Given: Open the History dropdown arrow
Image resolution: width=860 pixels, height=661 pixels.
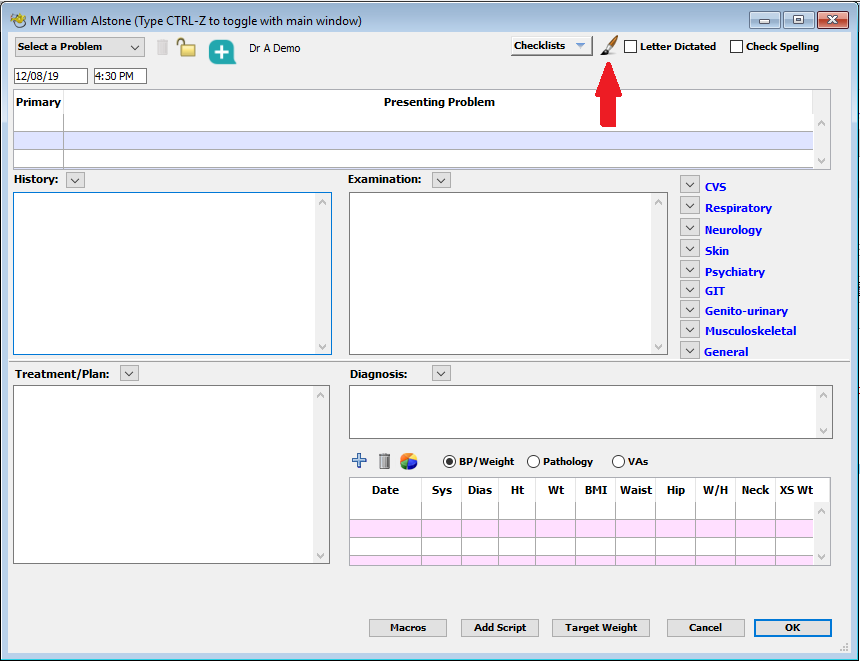Looking at the screenshot, I should coord(75,179).
